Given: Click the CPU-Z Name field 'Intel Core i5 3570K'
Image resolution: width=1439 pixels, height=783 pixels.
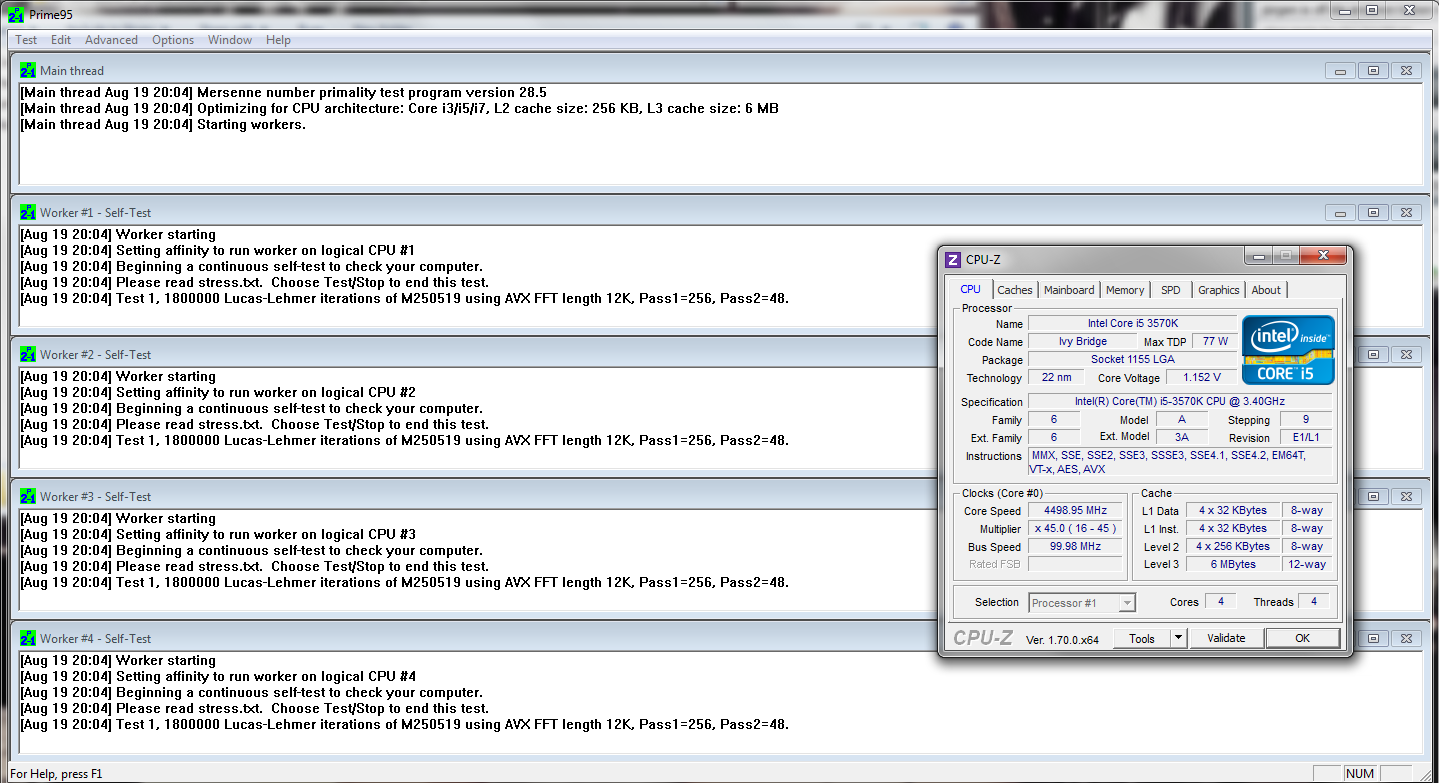Looking at the screenshot, I should (x=1131, y=323).
